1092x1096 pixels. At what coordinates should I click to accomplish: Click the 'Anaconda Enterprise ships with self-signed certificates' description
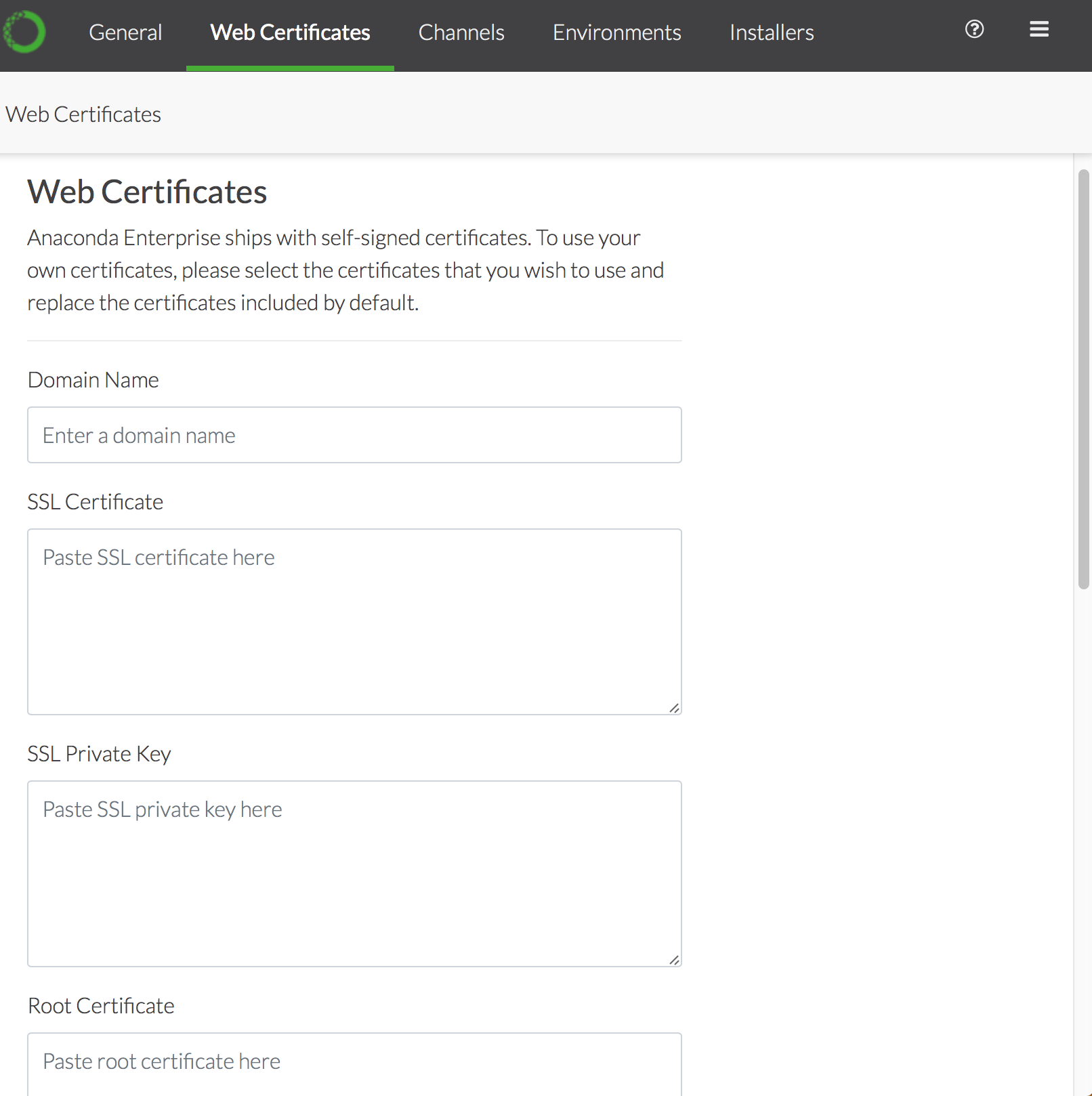(345, 270)
